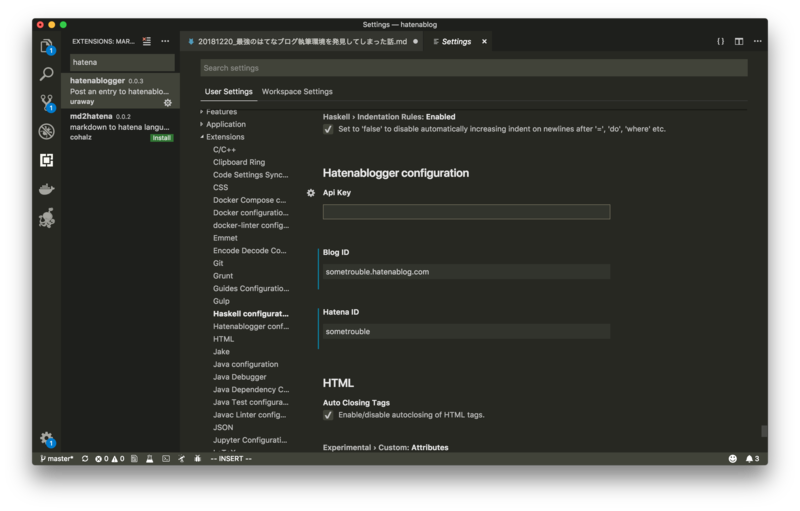Open Docker Compose settings section

point(249,200)
